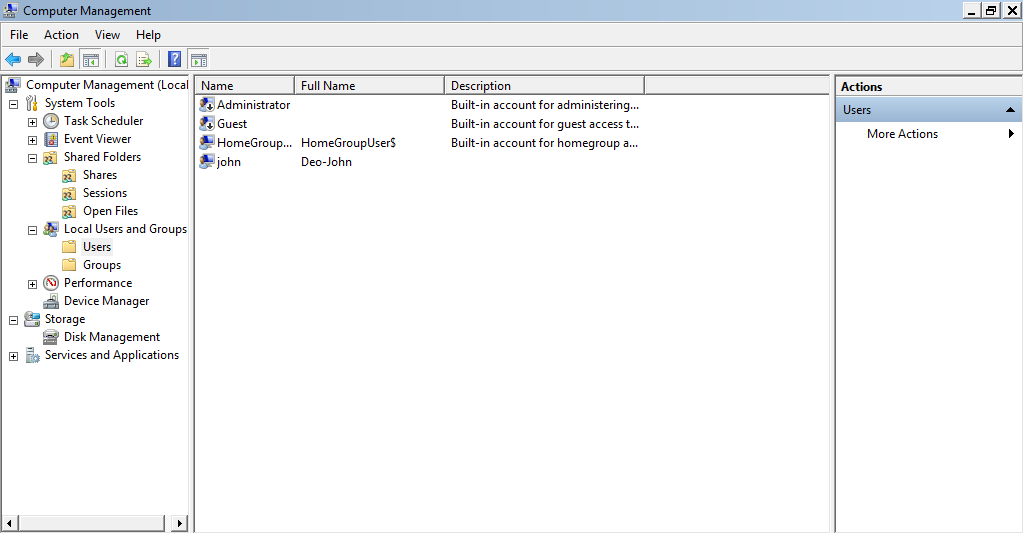
Task: Collapse the Shared Folders node
Action: click(x=32, y=158)
